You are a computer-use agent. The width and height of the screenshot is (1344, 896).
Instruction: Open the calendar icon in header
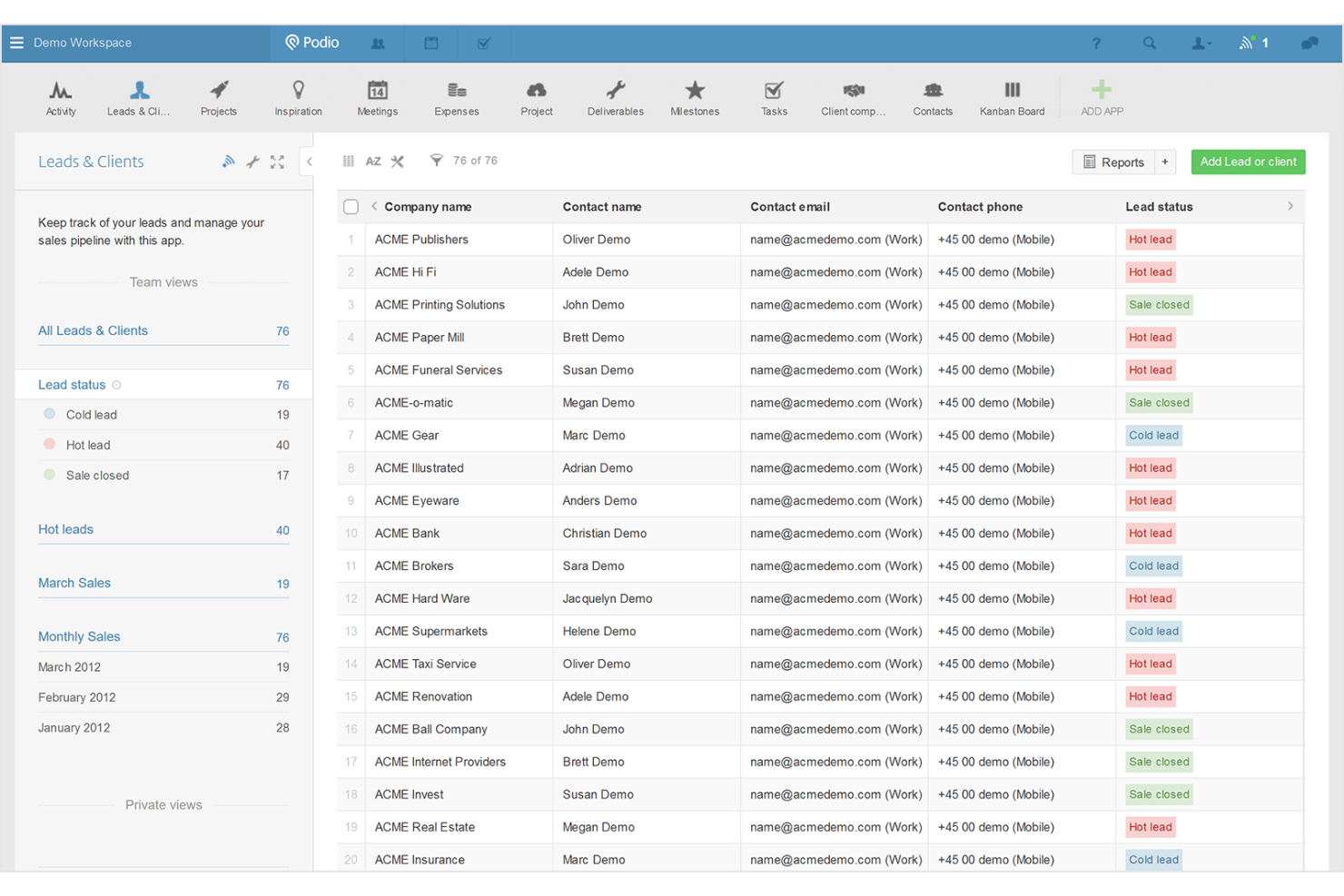pyautogui.click(x=430, y=43)
